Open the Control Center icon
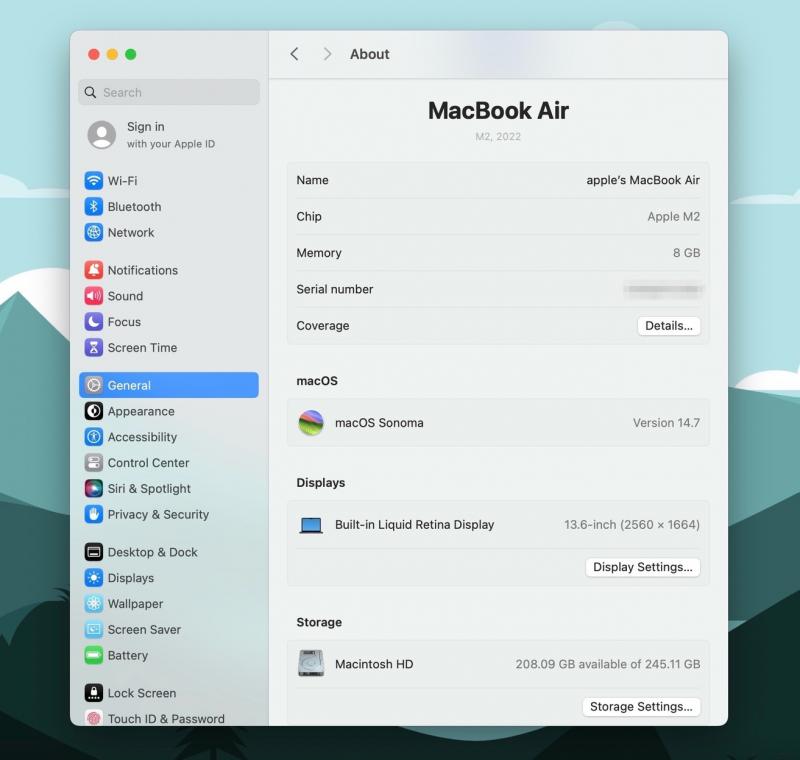This screenshot has height=760, width=800. point(93,463)
